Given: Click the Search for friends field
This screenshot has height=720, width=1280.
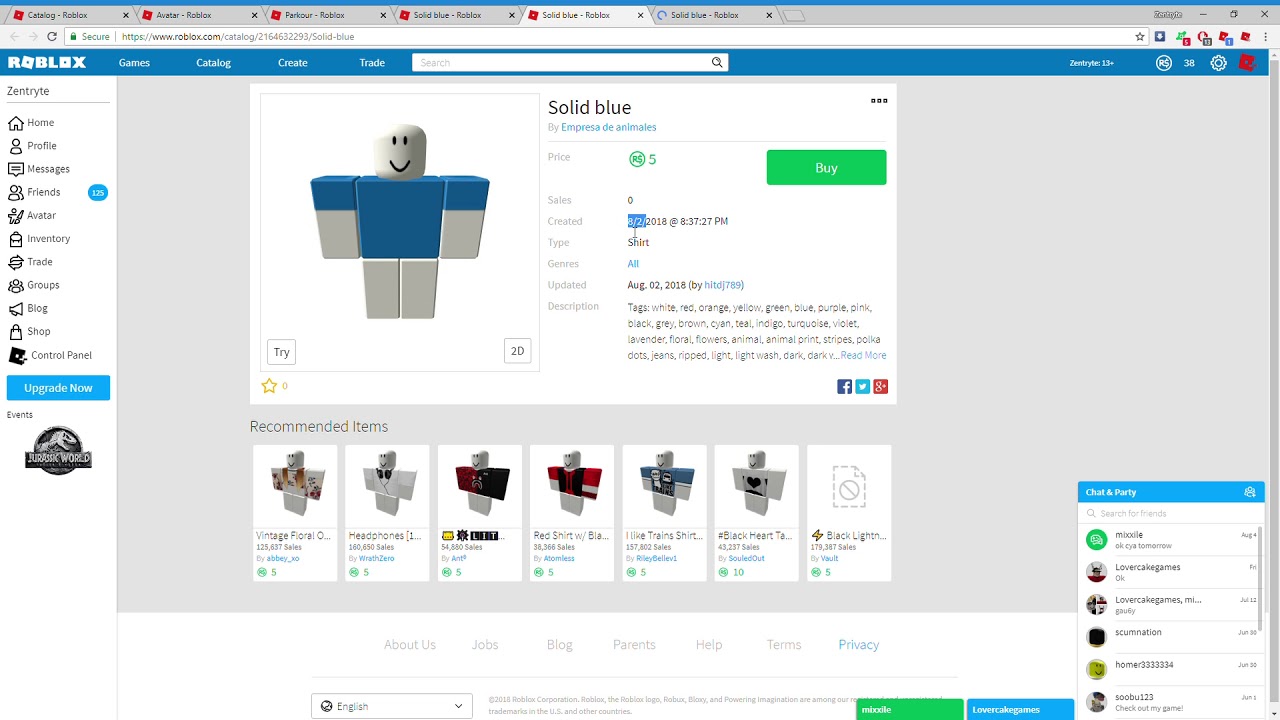Looking at the screenshot, I should click(1171, 513).
